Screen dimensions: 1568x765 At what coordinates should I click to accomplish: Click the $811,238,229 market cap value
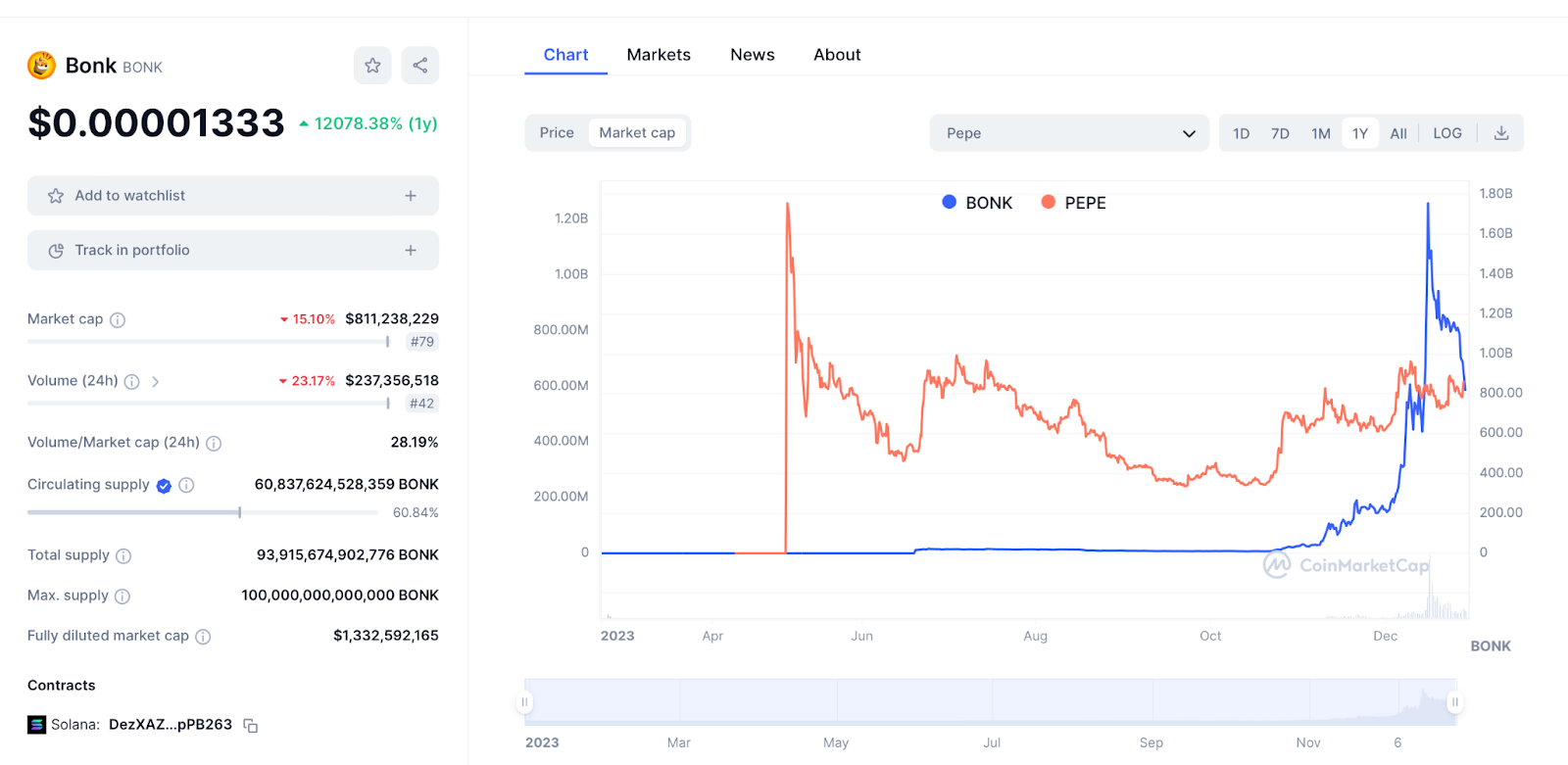(392, 318)
